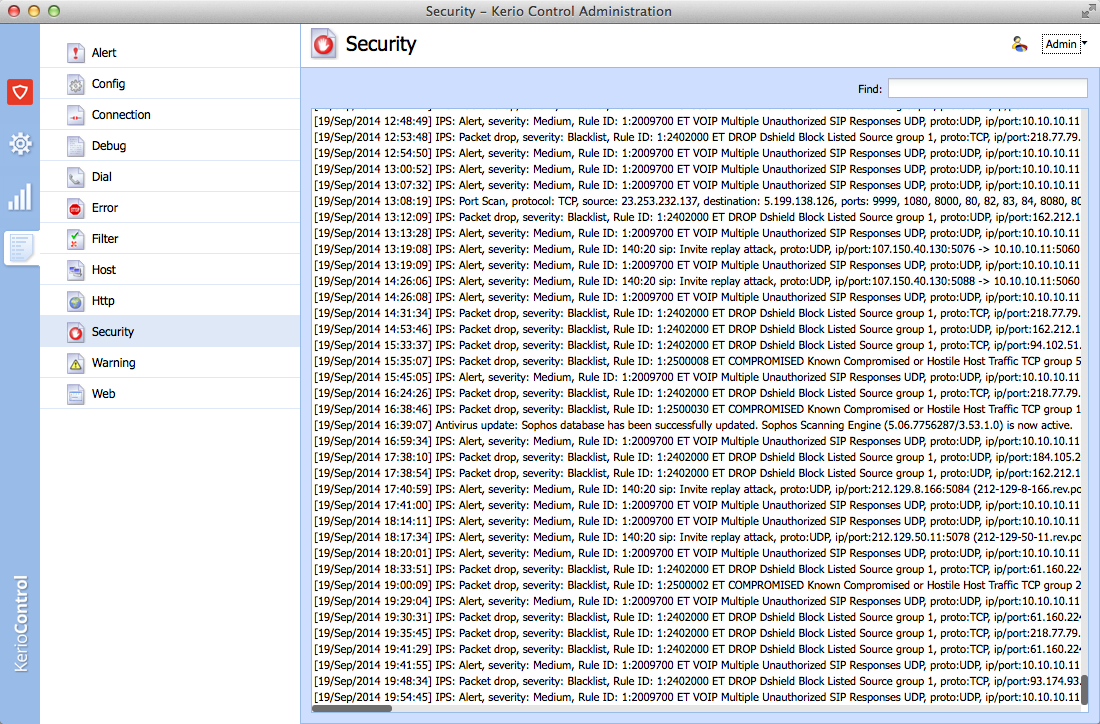This screenshot has height=724, width=1100.
Task: Click the 13:08:19 Port Scan log line
Action: pos(697,201)
